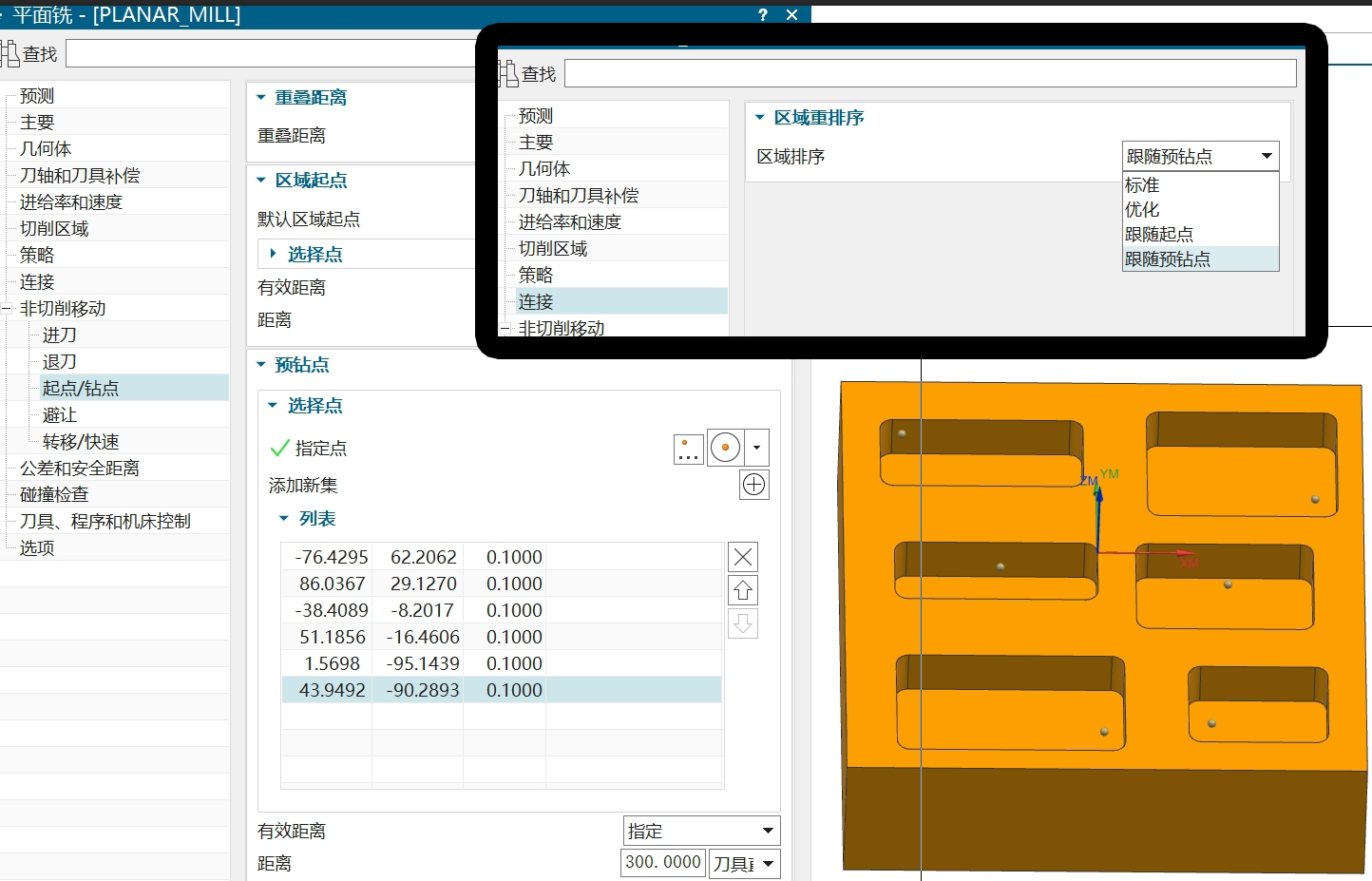Open the 有效距离 指定 dropdown

pos(702,831)
